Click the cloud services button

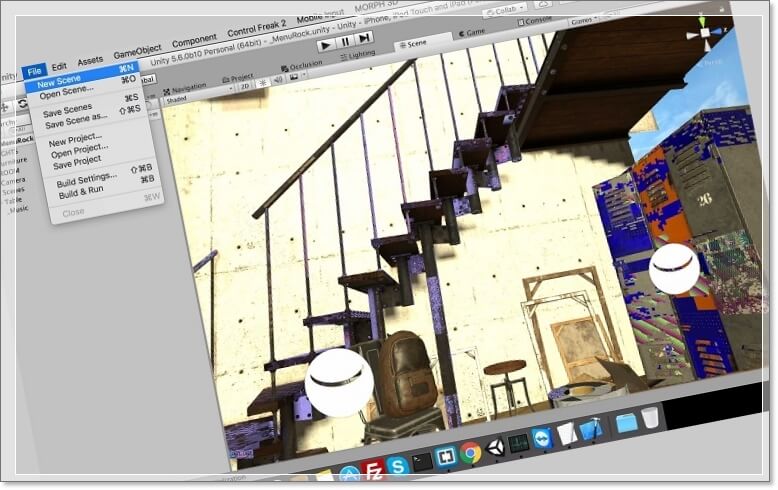[543, 4]
